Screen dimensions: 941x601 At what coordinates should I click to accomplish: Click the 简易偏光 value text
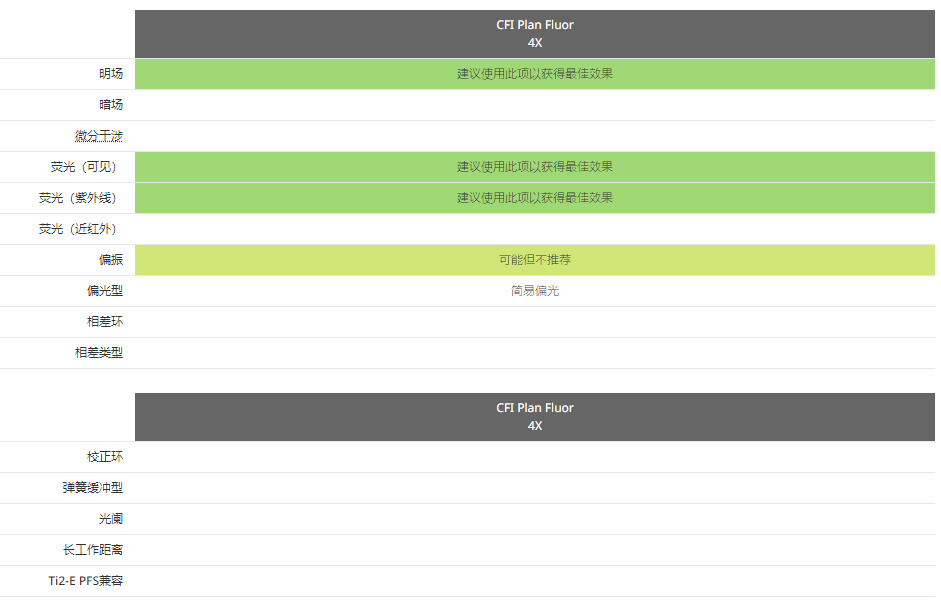pyautogui.click(x=535, y=291)
